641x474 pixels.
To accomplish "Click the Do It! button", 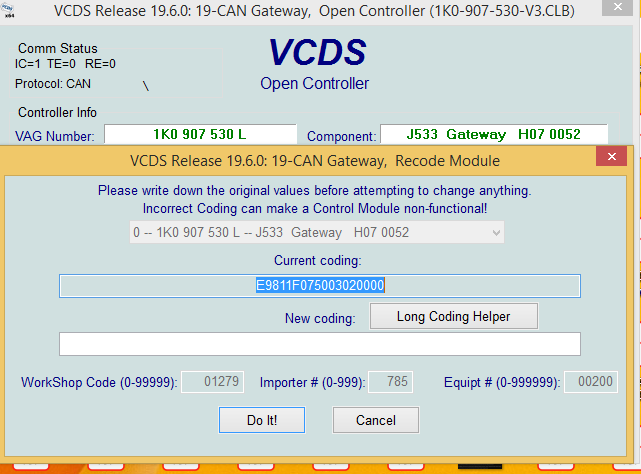I will [262, 420].
